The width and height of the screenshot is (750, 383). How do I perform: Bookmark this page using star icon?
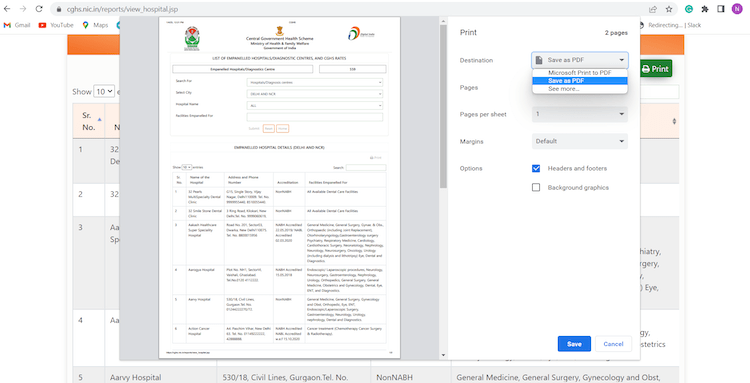(669, 9)
